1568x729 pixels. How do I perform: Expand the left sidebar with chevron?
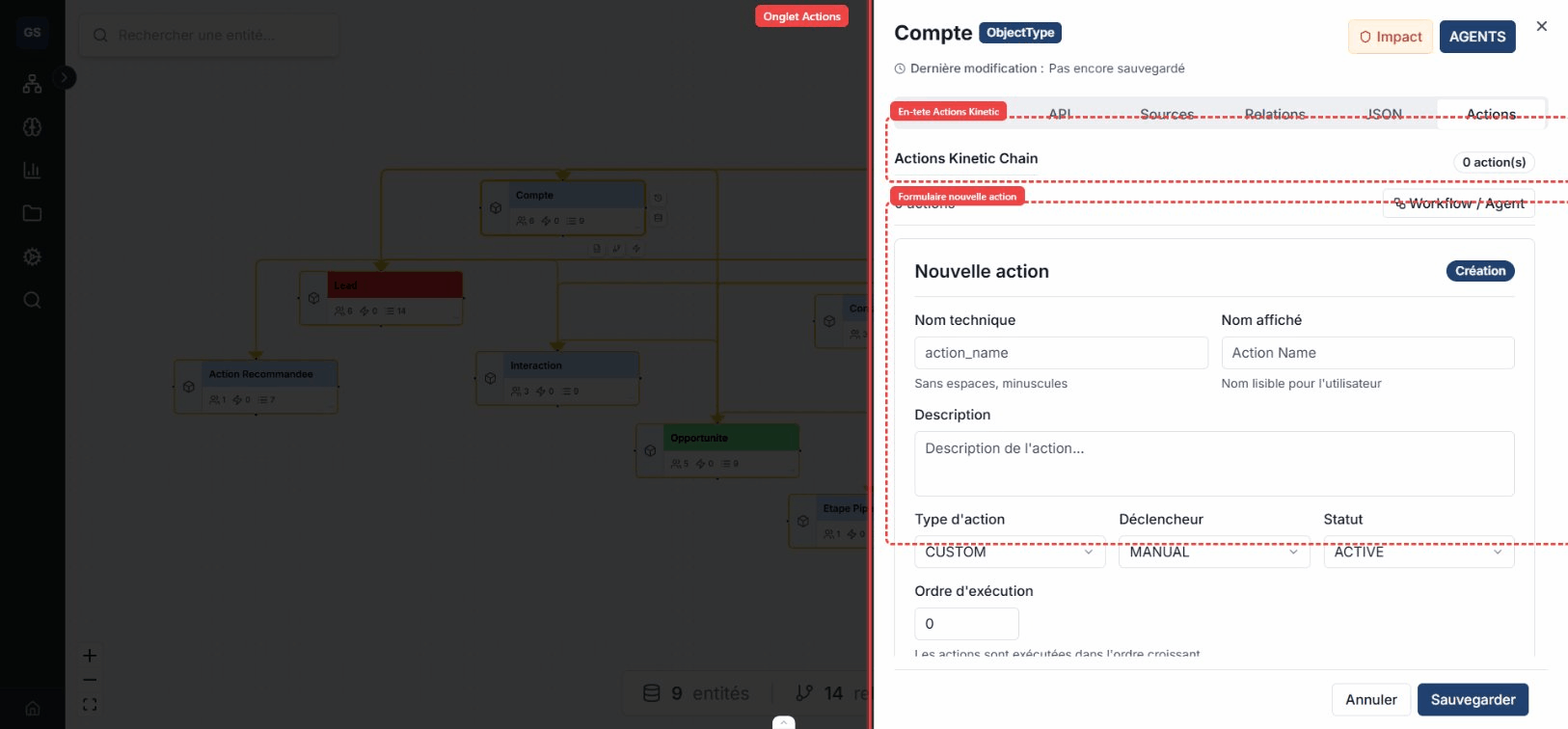(65, 77)
